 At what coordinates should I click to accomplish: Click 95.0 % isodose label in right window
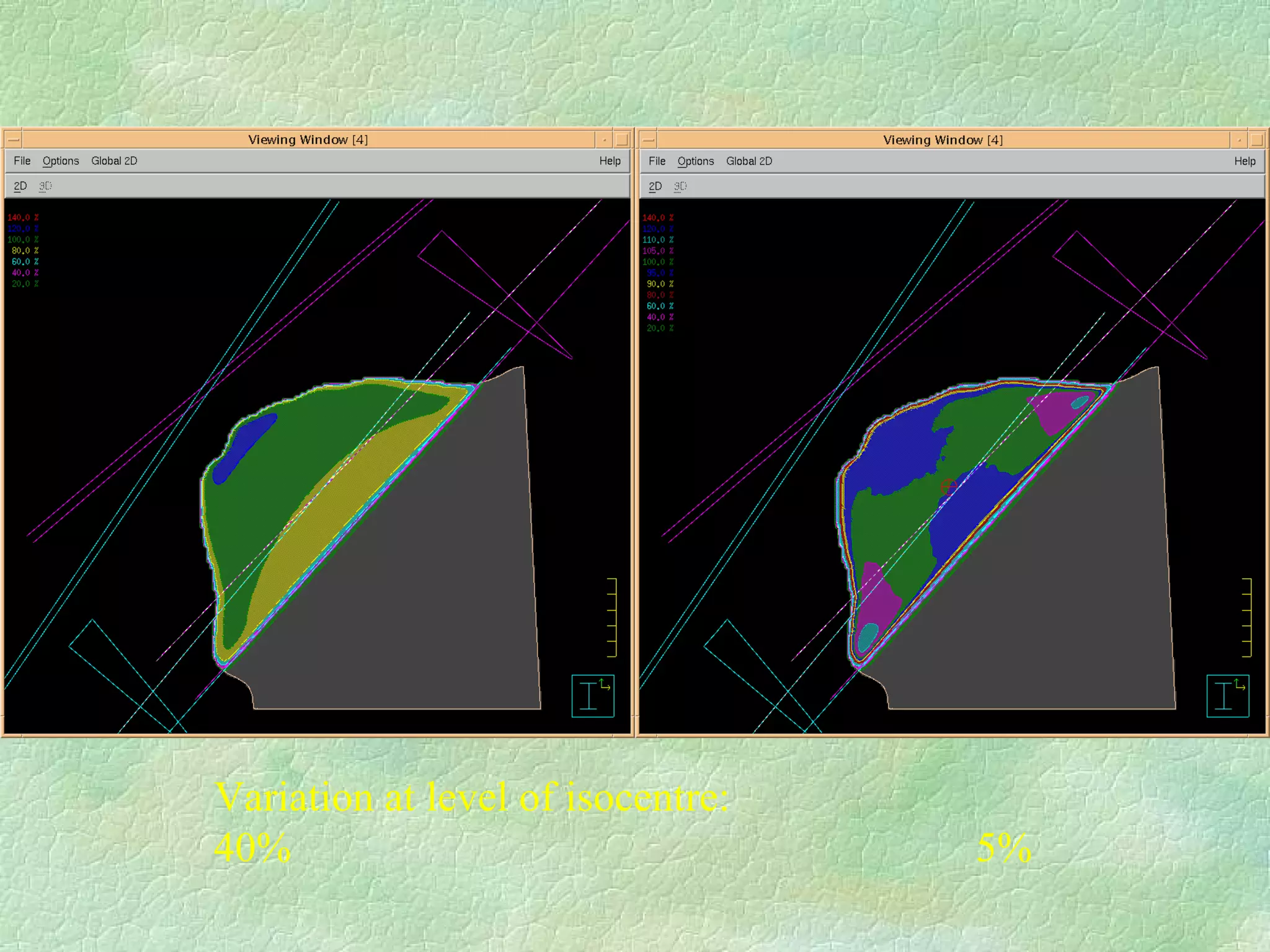tap(660, 273)
